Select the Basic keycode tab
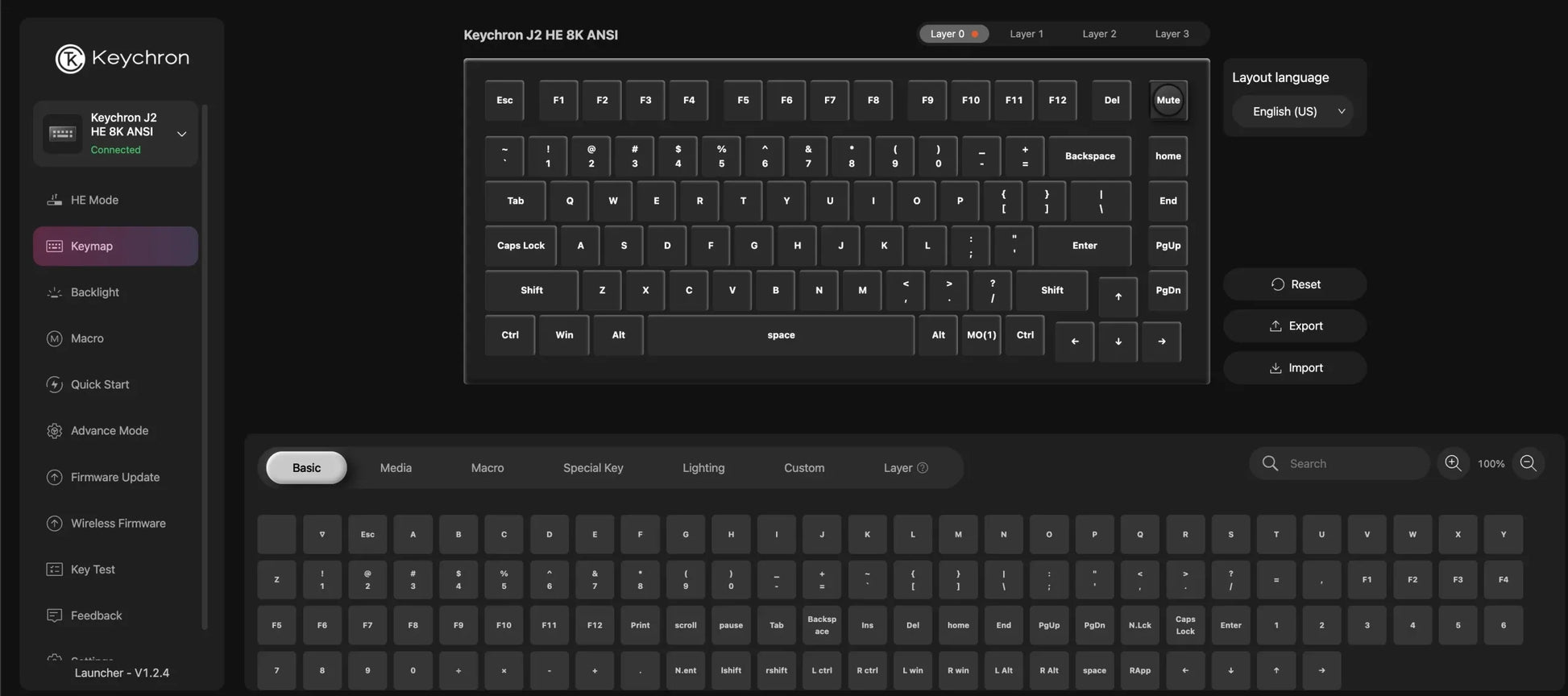Image resolution: width=1568 pixels, height=696 pixels. pos(306,468)
